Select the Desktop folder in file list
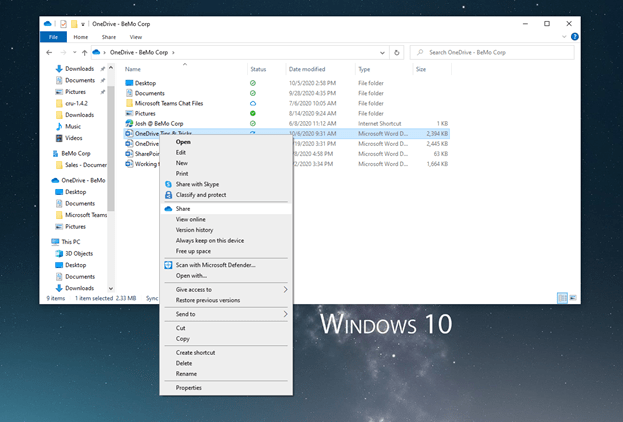Image resolution: width=623 pixels, height=422 pixels. (145, 83)
